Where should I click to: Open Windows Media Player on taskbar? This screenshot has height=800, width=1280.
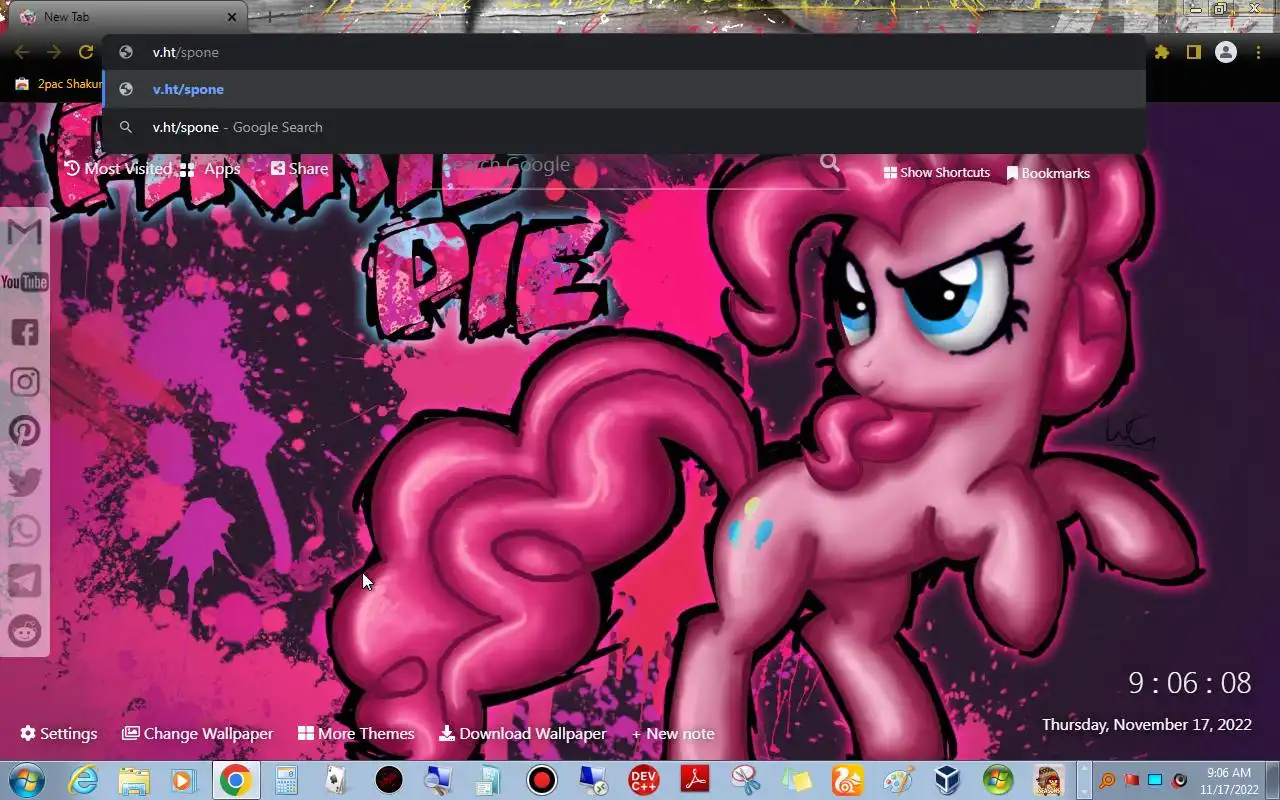click(184, 780)
